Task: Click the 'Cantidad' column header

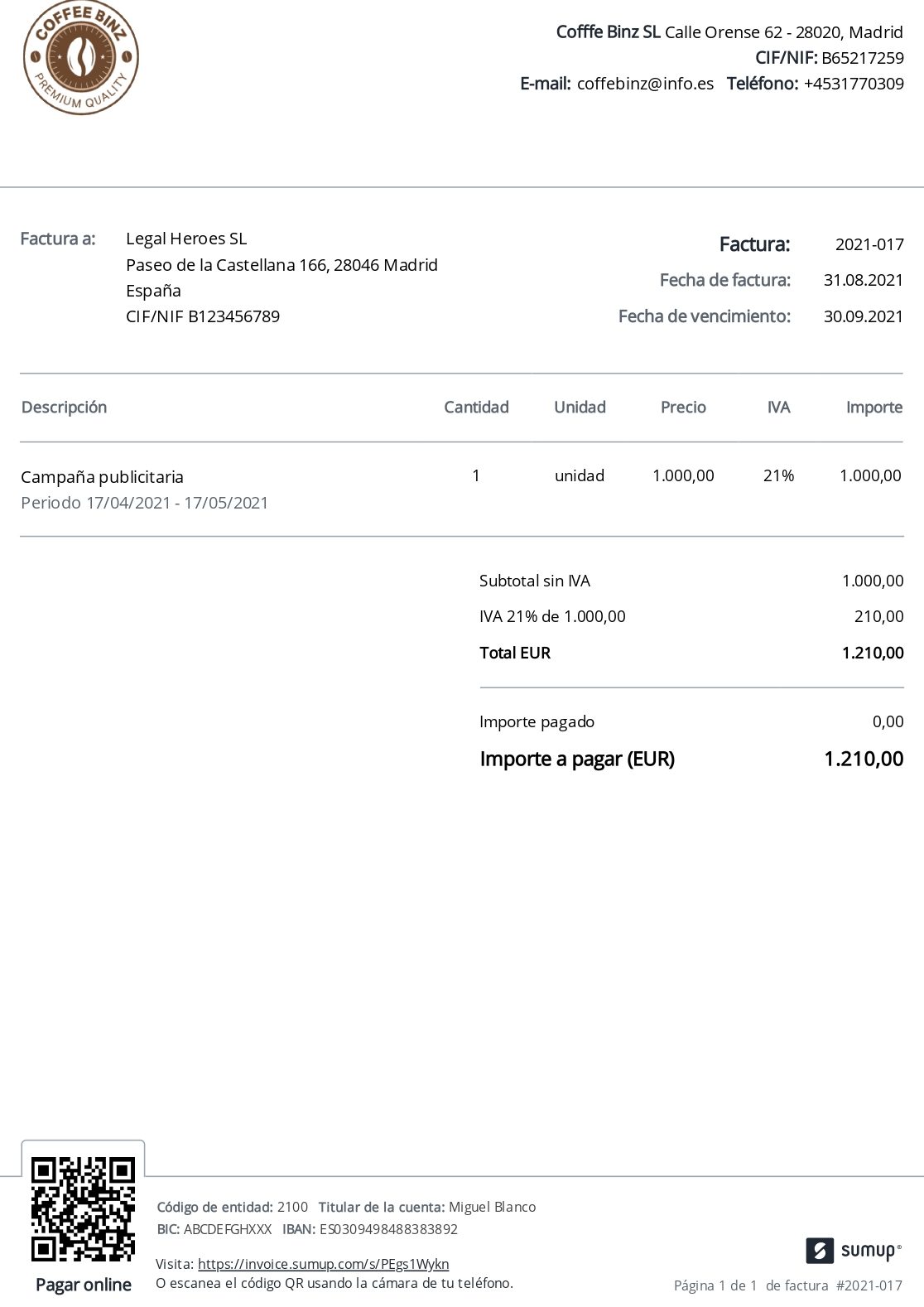Action: 476,408
